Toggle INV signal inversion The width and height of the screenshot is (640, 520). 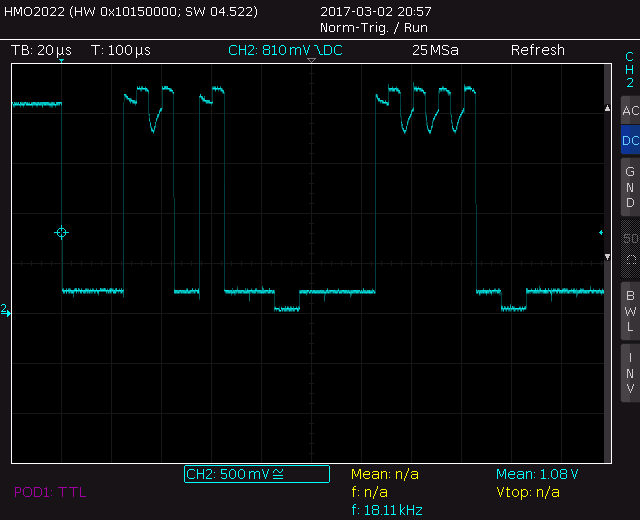coord(629,372)
